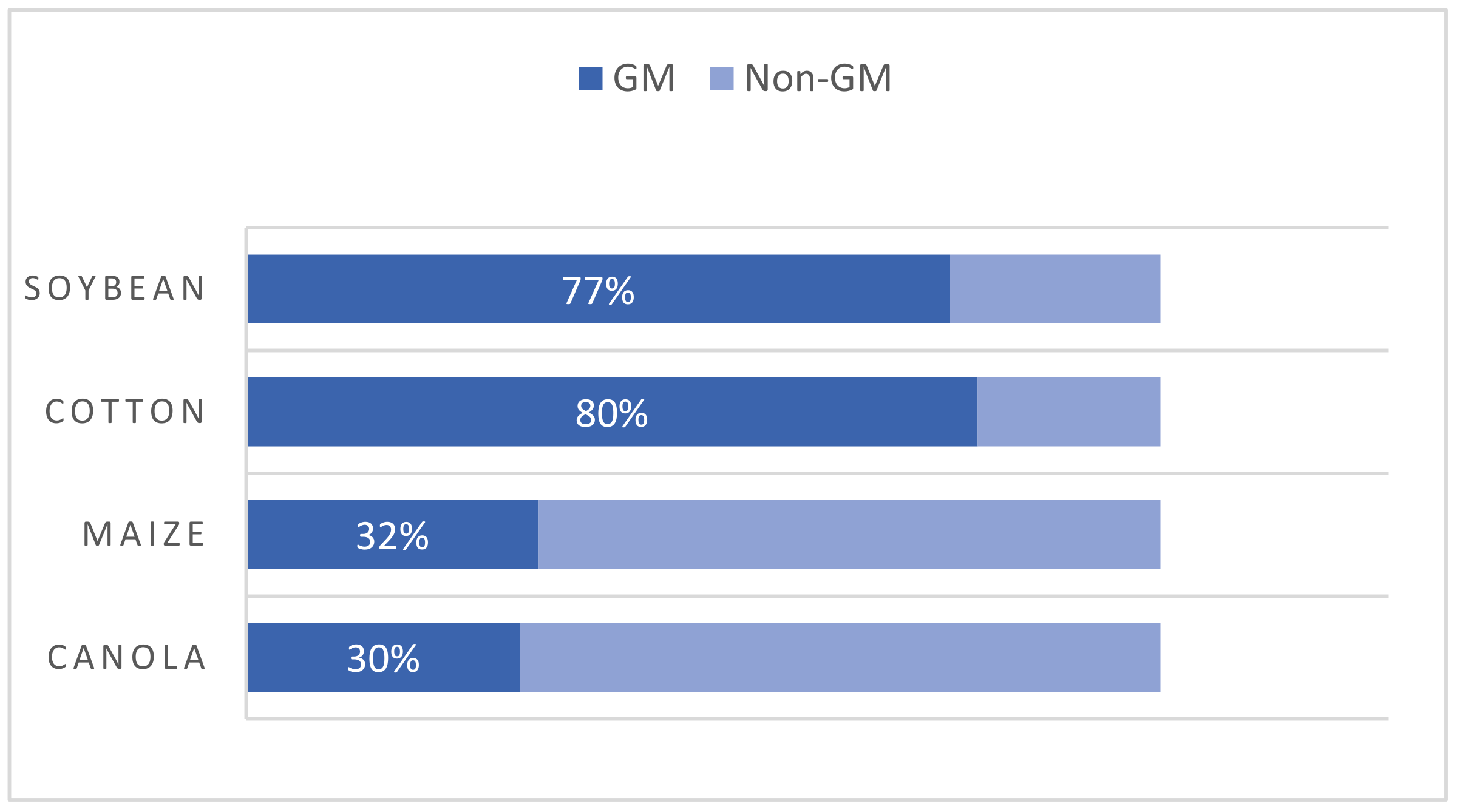
Task: Click the 32% data label
Action: [x=392, y=536]
